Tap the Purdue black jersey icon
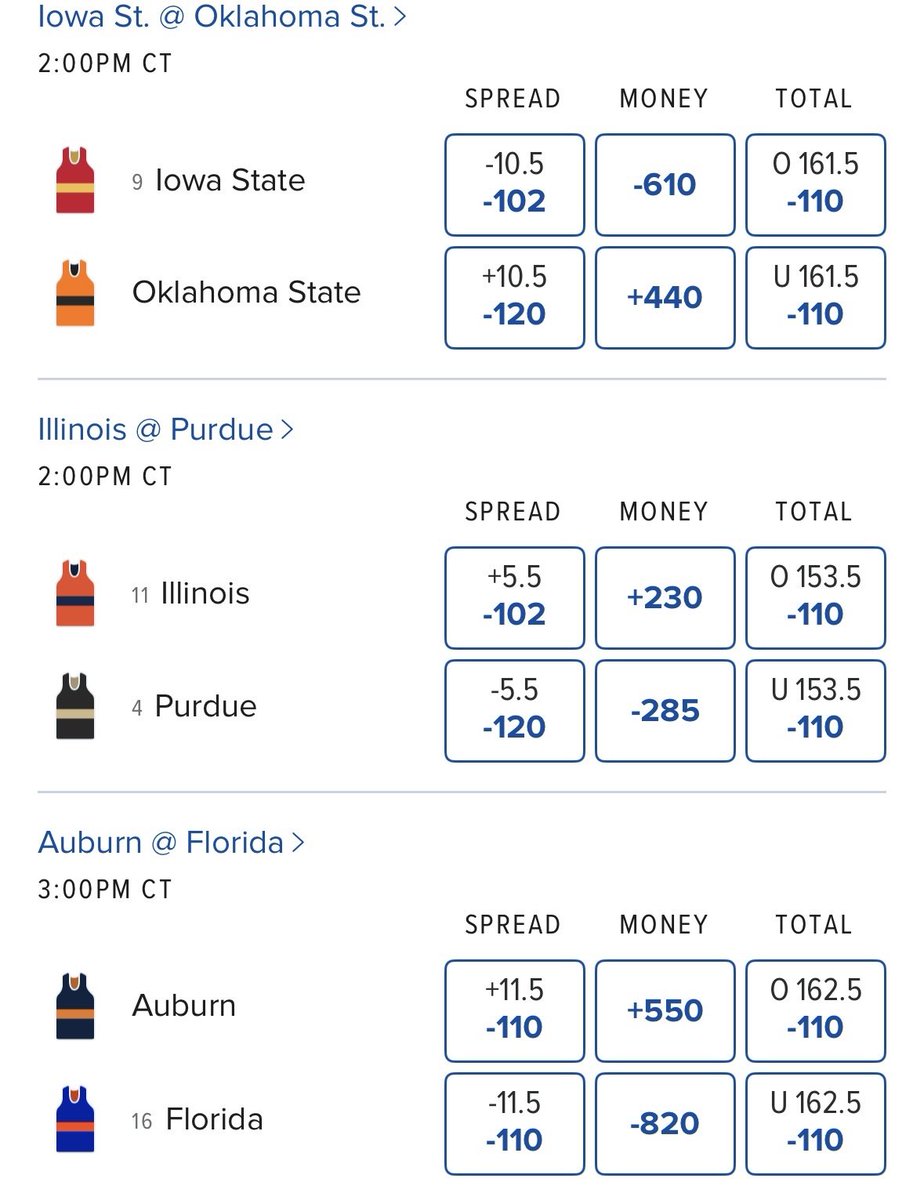The width and height of the screenshot is (924, 1200). (75, 707)
